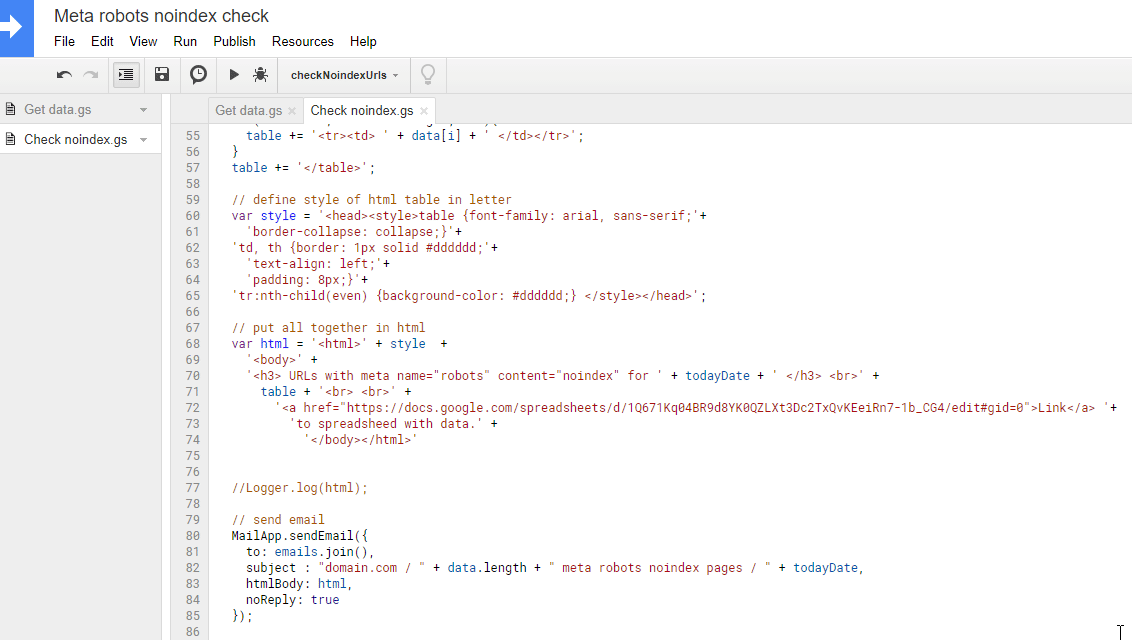Open the checkNoindexUrls function dropdown
1132x640 pixels.
pyautogui.click(x=344, y=75)
